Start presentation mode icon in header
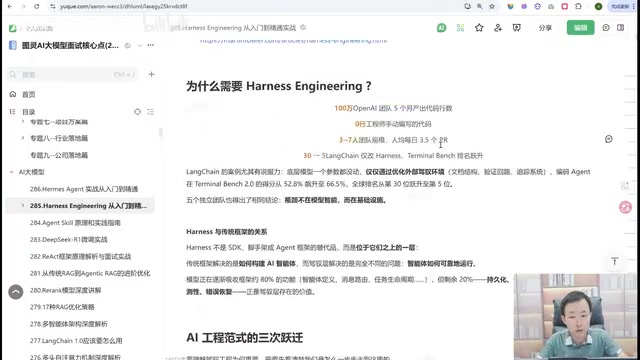The width and height of the screenshot is (640, 360). 517,28
